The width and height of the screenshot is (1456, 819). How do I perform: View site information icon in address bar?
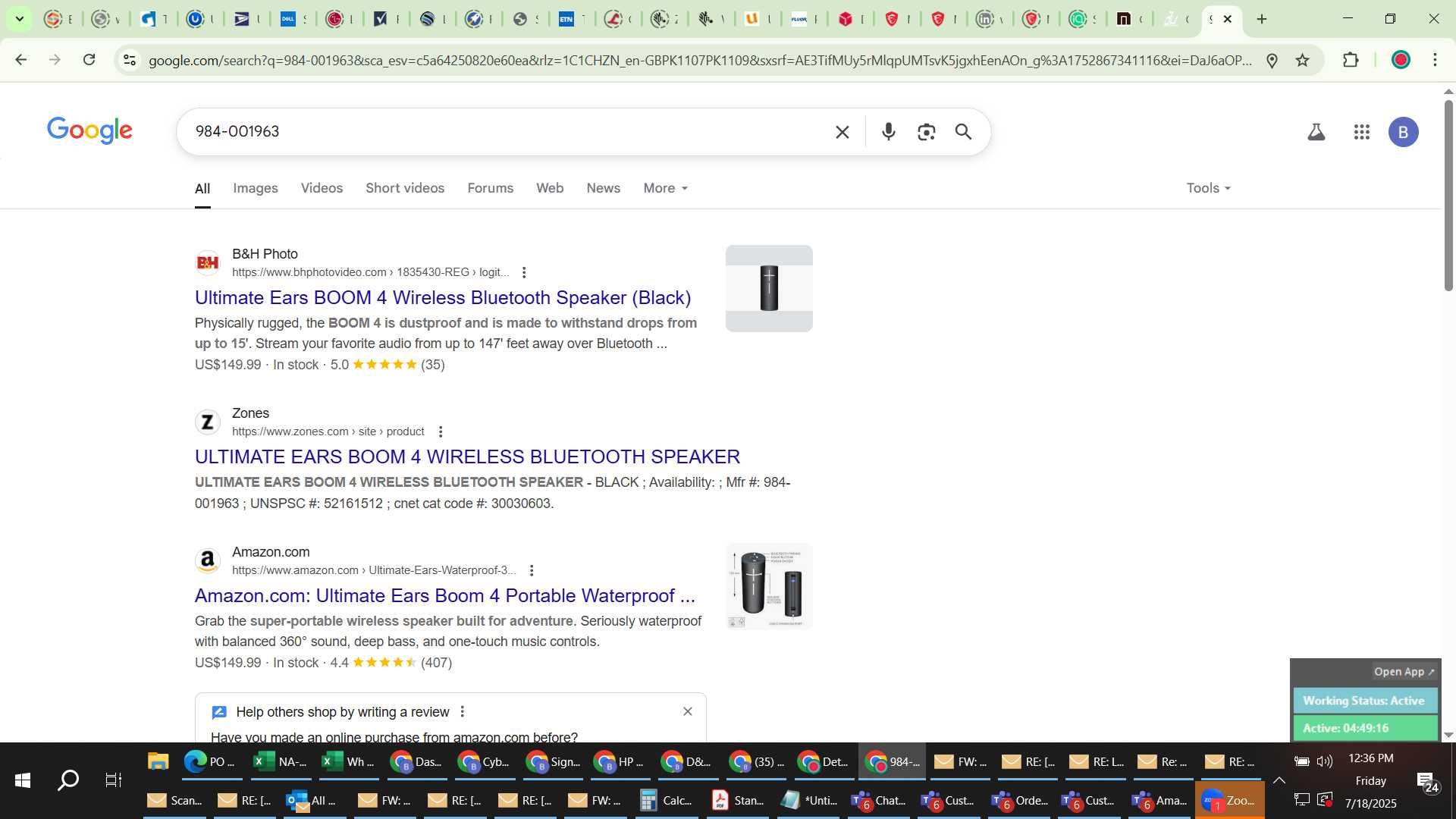point(130,61)
